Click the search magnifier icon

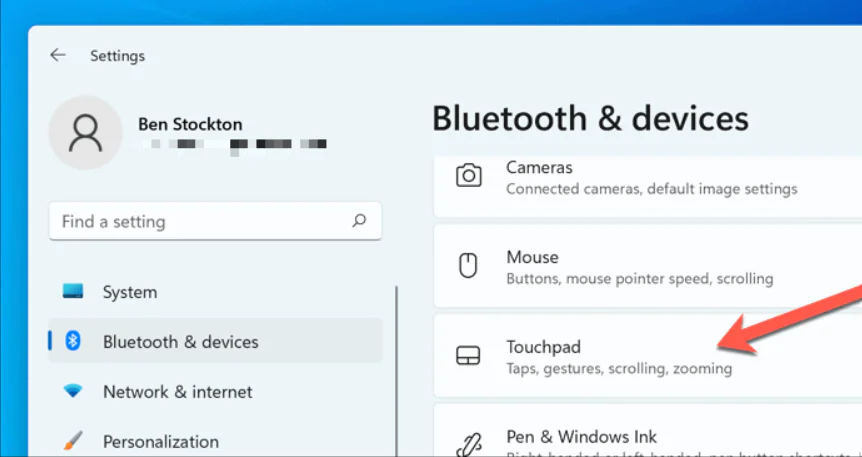pyautogui.click(x=359, y=221)
